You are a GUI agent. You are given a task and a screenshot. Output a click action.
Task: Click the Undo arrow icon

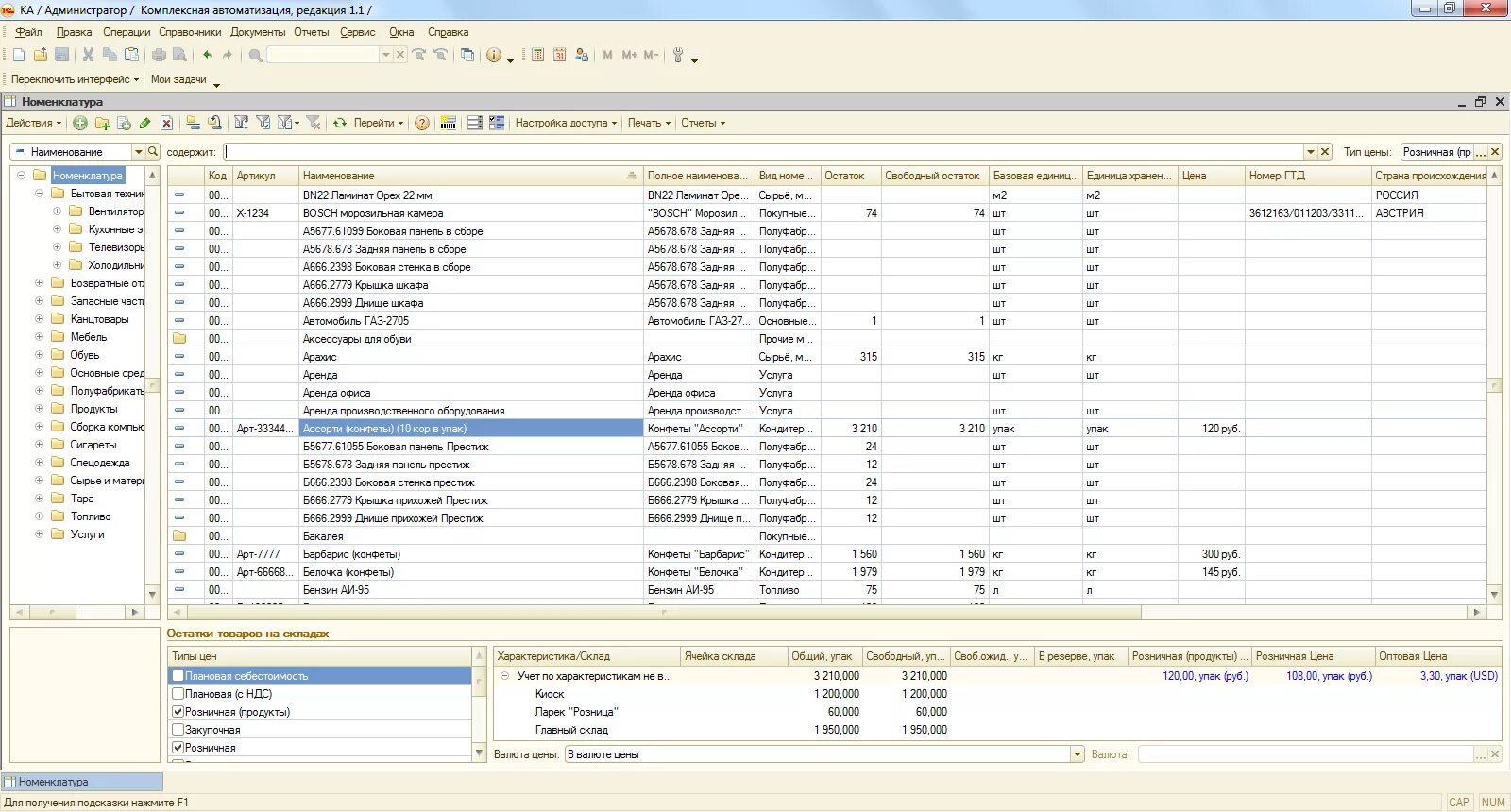point(207,56)
